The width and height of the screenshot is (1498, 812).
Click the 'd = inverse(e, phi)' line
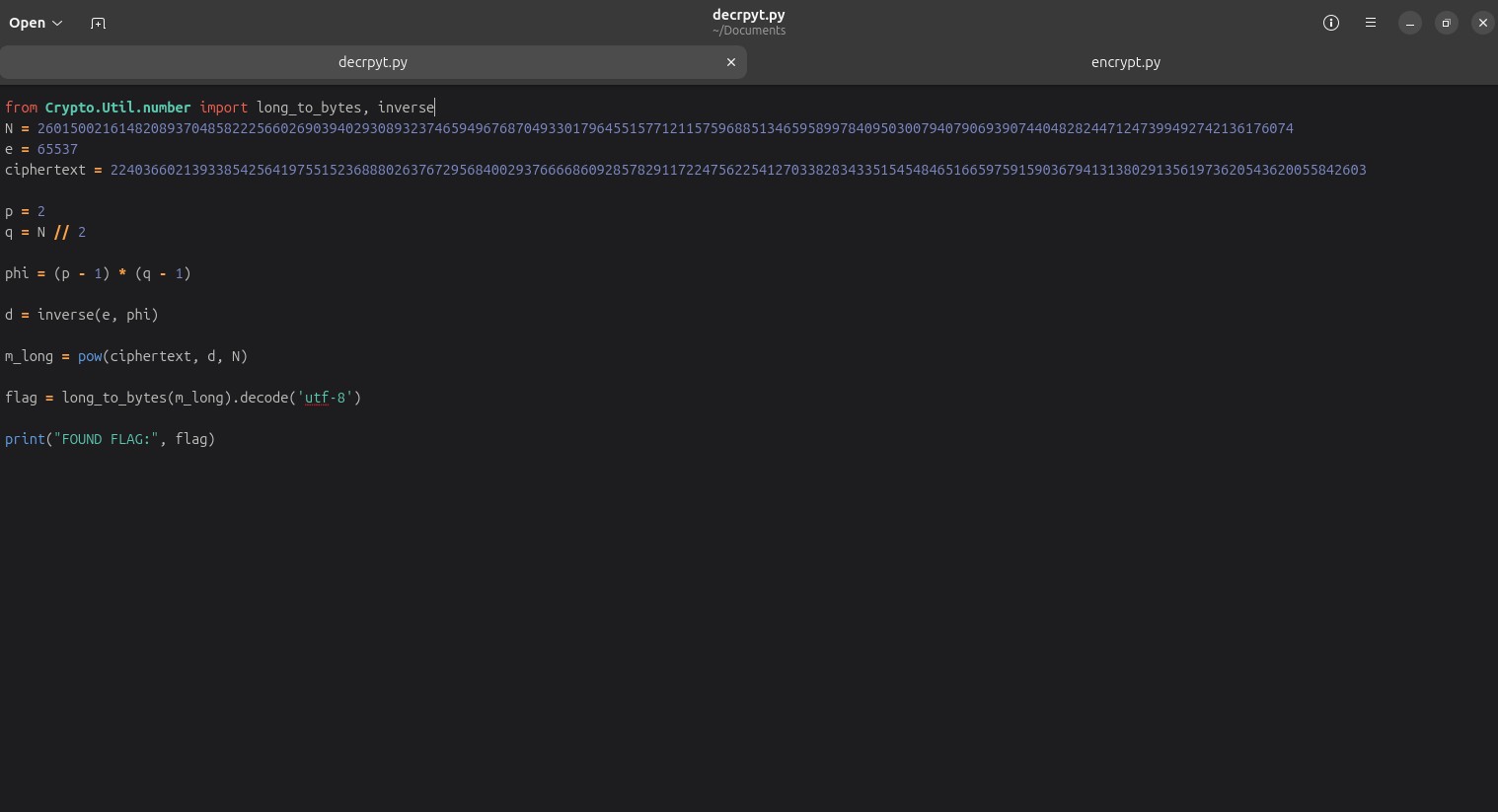82,315
